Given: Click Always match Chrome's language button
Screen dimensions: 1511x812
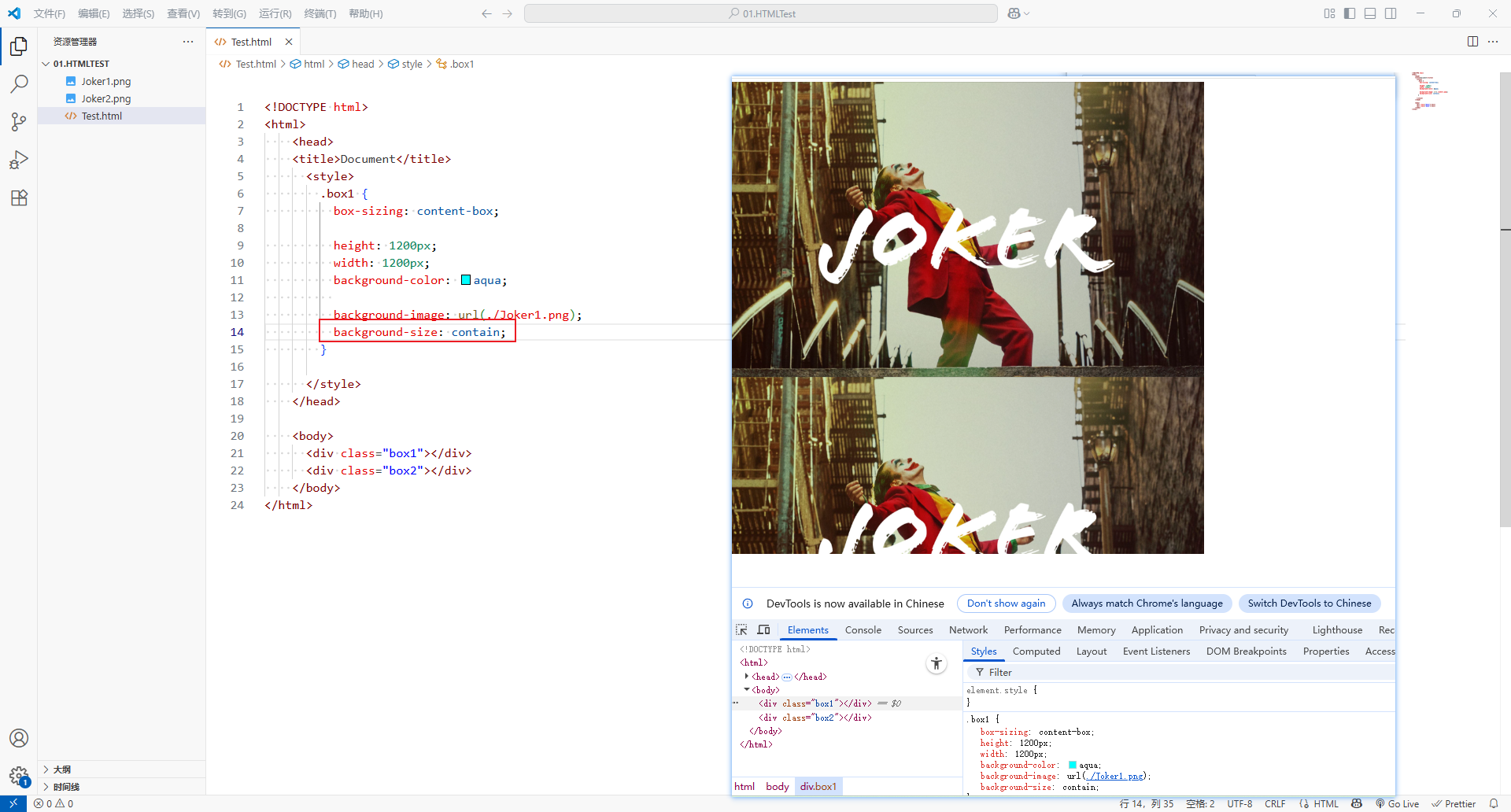Looking at the screenshot, I should (1147, 603).
